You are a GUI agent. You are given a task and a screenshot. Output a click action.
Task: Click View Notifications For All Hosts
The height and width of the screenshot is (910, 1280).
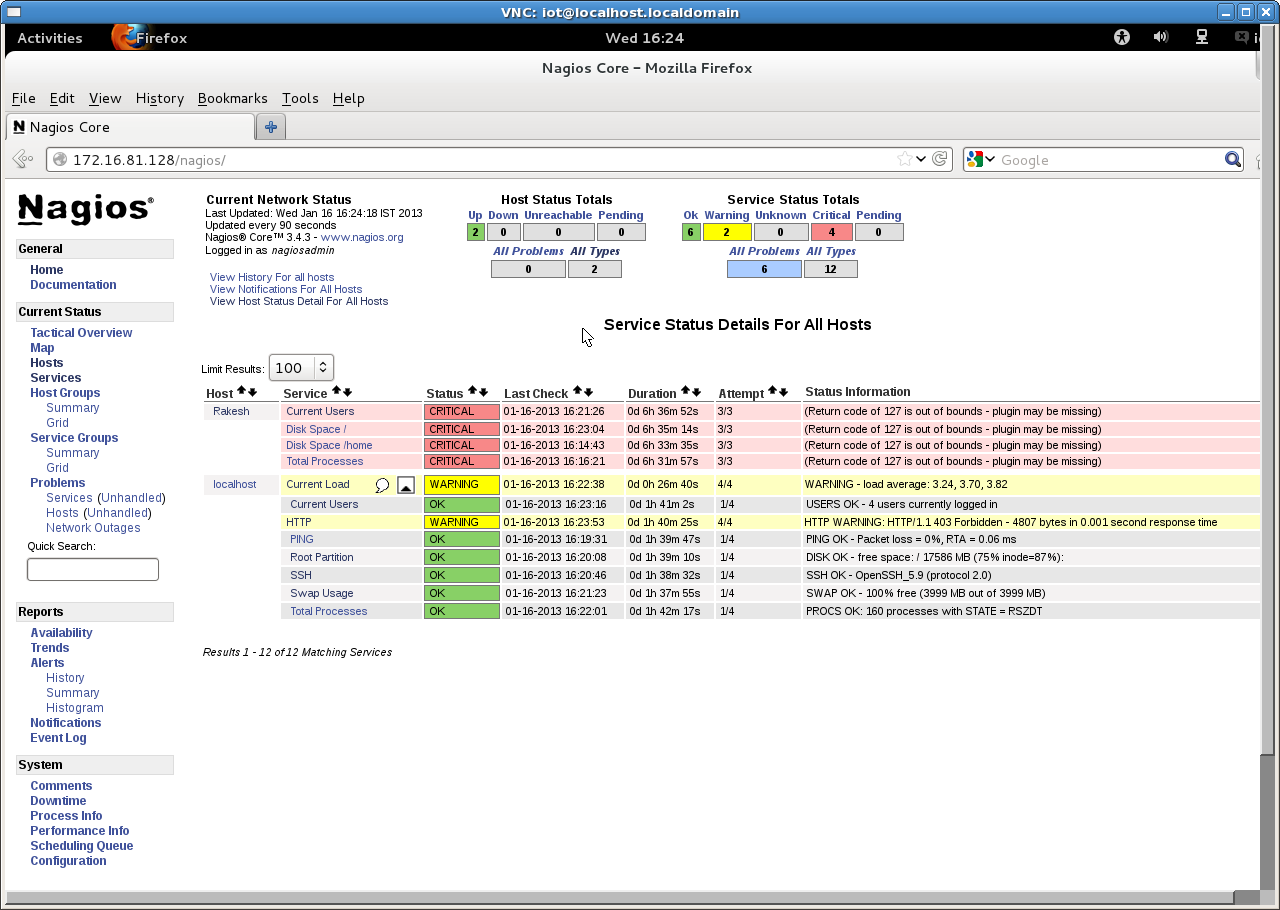coord(285,289)
